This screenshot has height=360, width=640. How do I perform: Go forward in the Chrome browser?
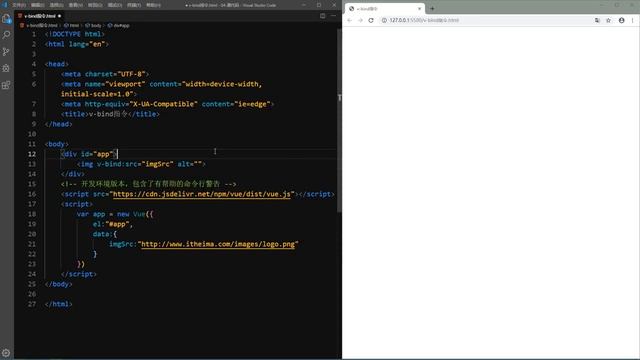[360, 20]
